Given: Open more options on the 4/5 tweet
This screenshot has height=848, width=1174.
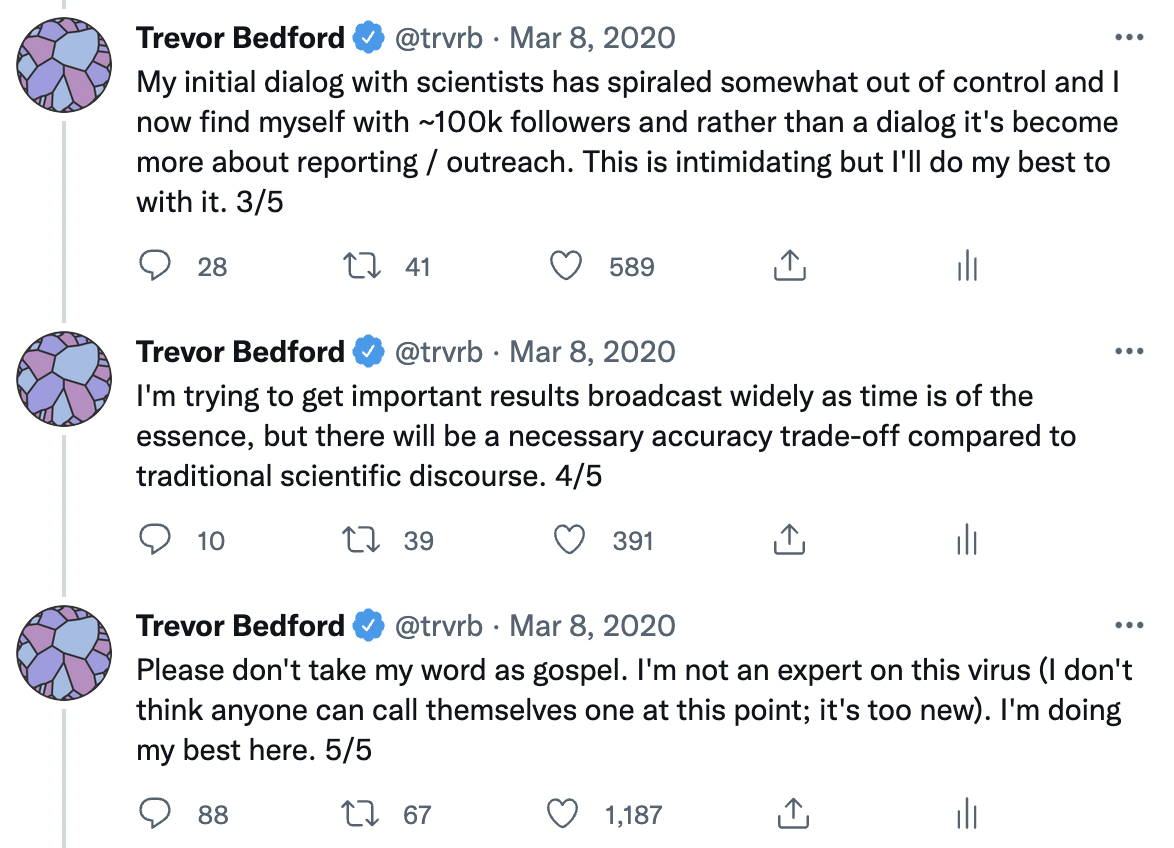Looking at the screenshot, I should point(1128,352).
